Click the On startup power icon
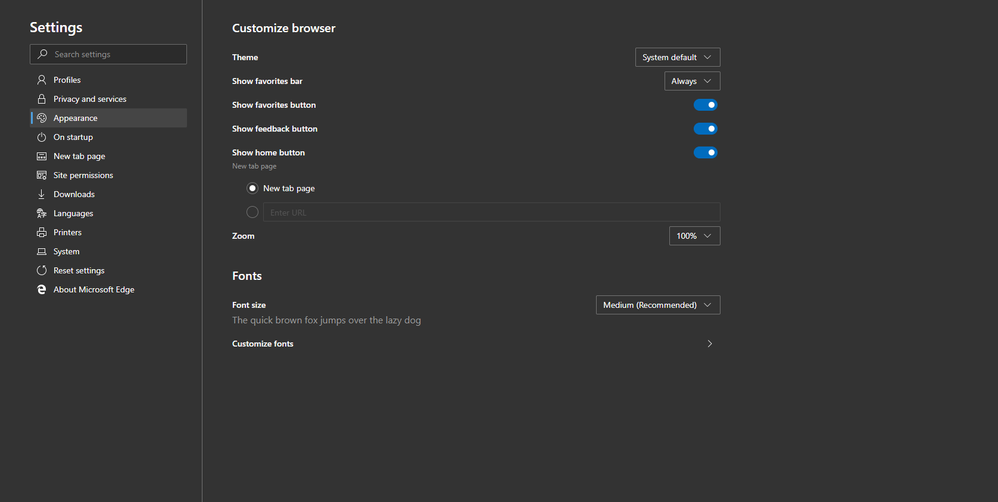The height and width of the screenshot is (502, 998). point(41,137)
